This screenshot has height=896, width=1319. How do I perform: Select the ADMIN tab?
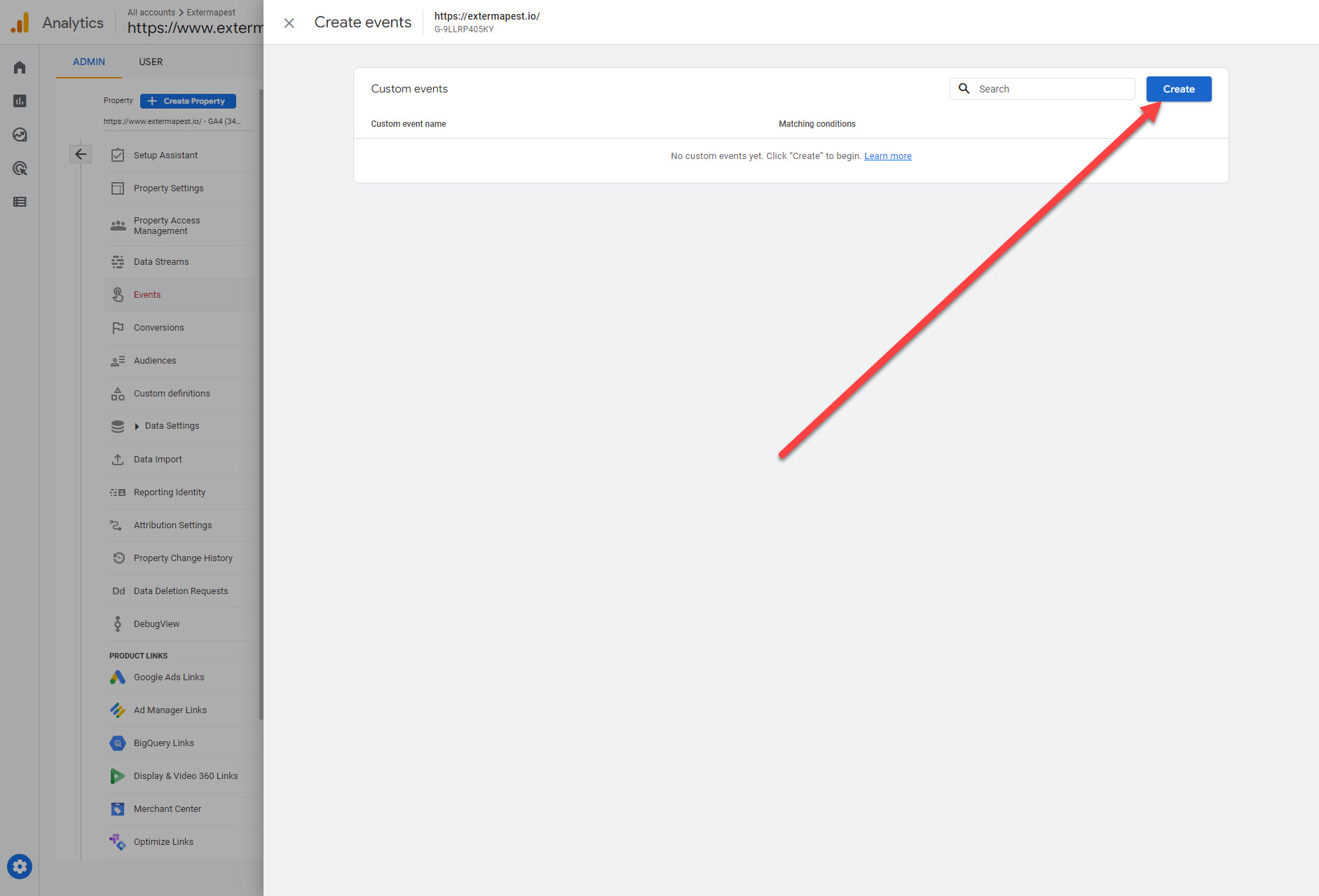(x=89, y=62)
